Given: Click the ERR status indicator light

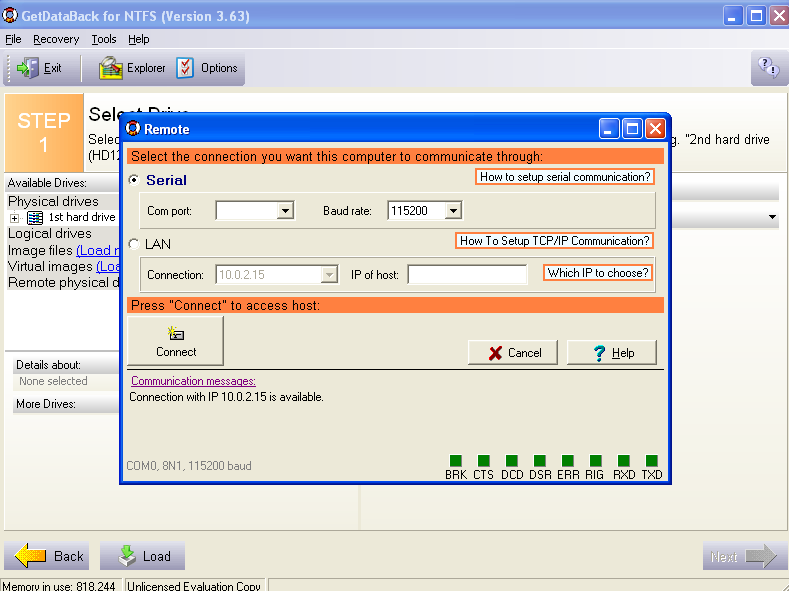Looking at the screenshot, I should (x=568, y=460).
